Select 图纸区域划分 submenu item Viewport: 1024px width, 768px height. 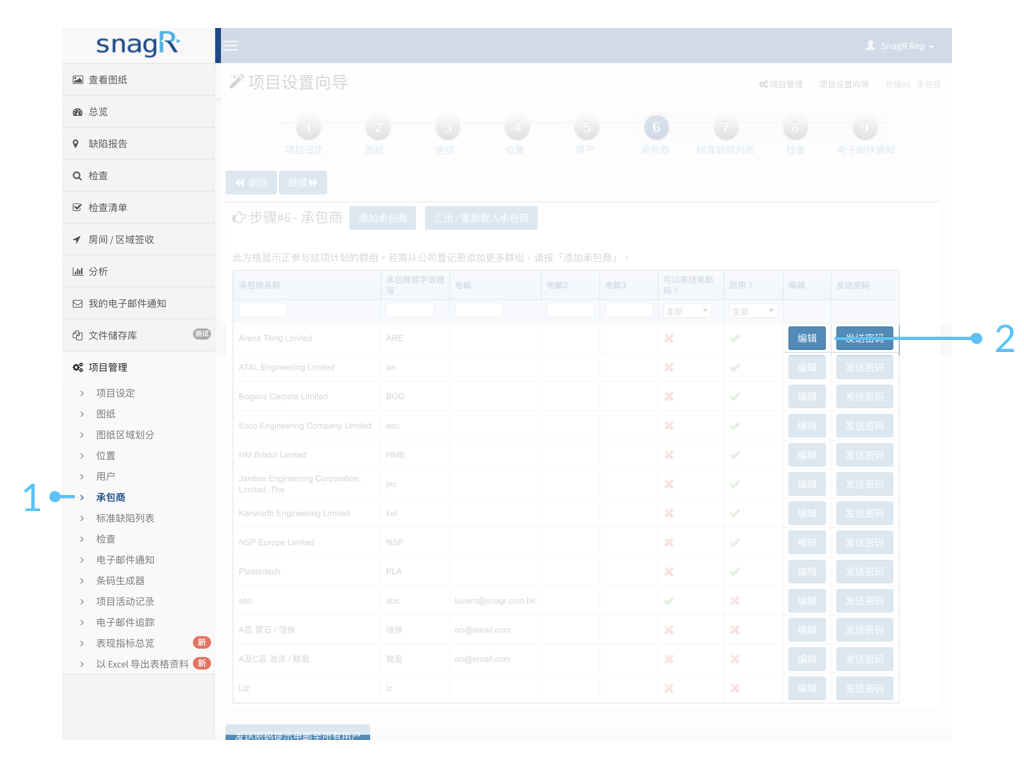tap(125, 435)
